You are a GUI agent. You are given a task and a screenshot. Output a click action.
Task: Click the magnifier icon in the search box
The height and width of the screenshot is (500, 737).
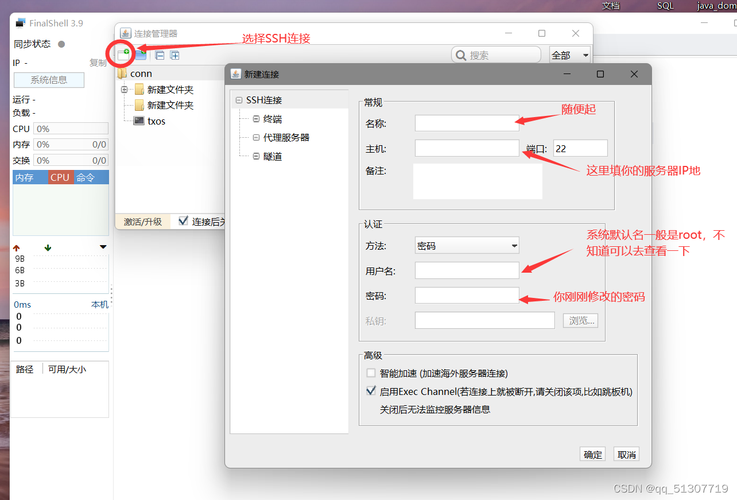pos(461,55)
